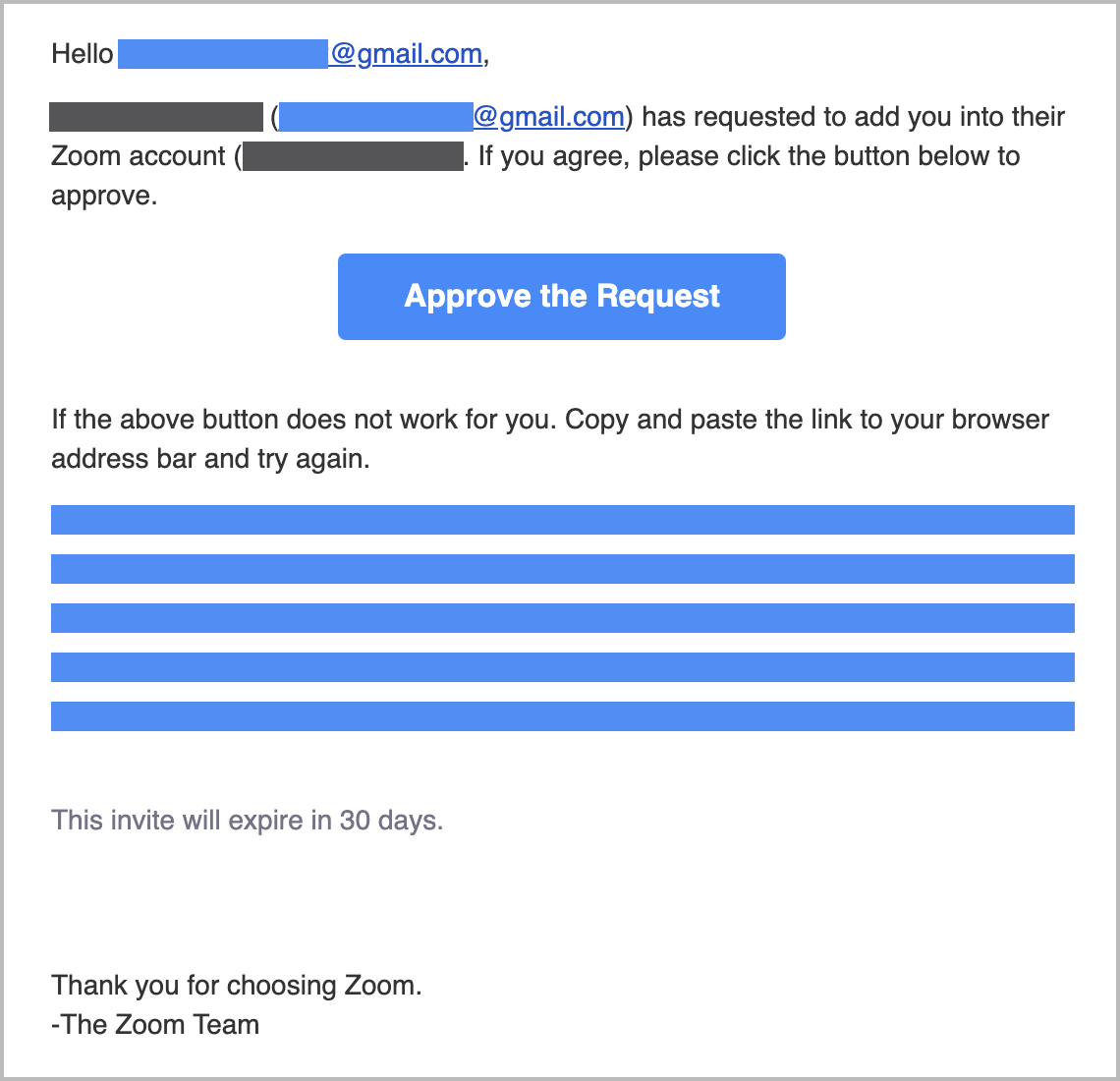This screenshot has width=1120, height=1081.
Task: Click the redacted sender name block
Action: pyautogui.click(x=155, y=116)
